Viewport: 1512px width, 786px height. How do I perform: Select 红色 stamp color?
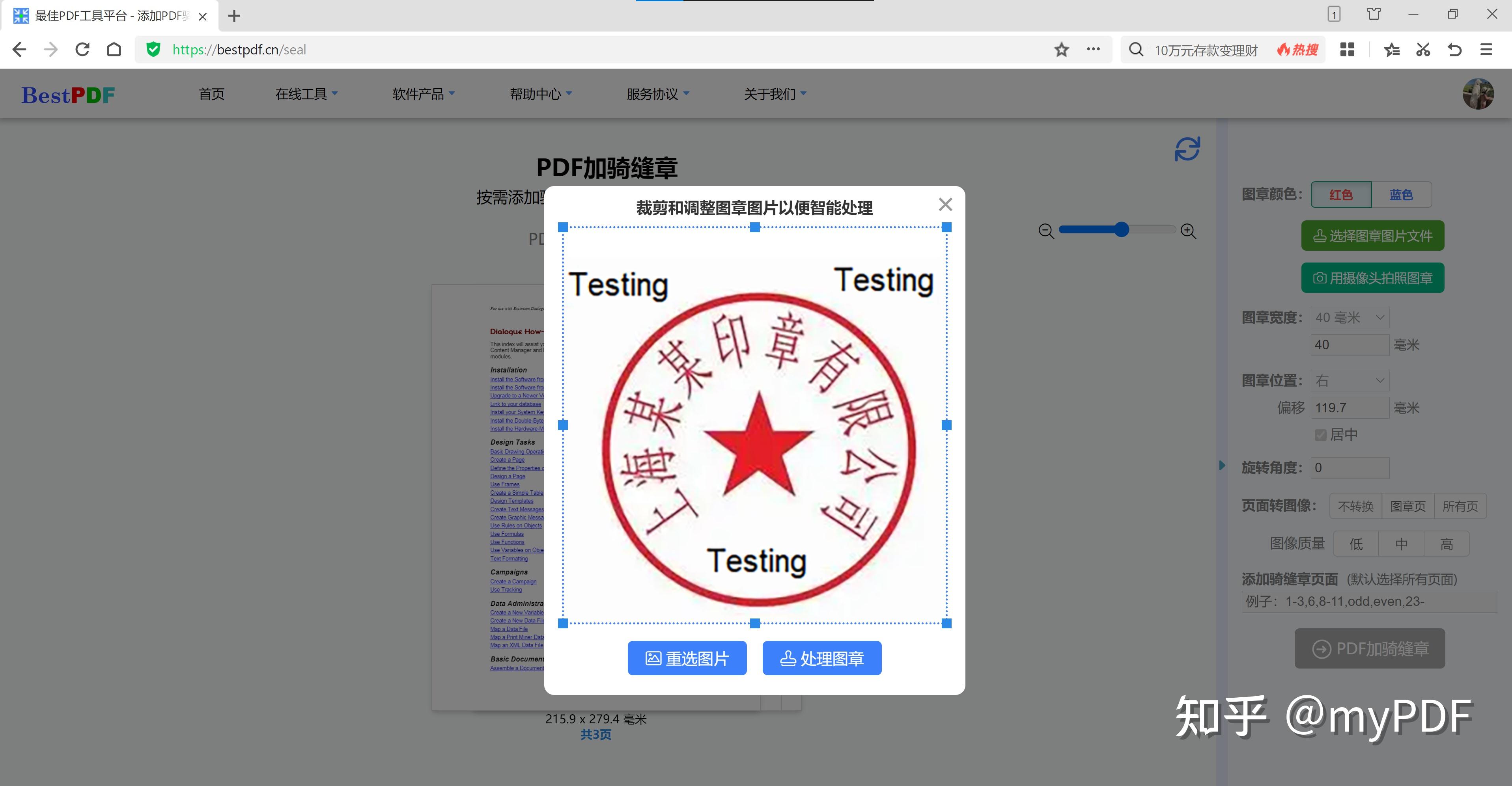point(1341,195)
